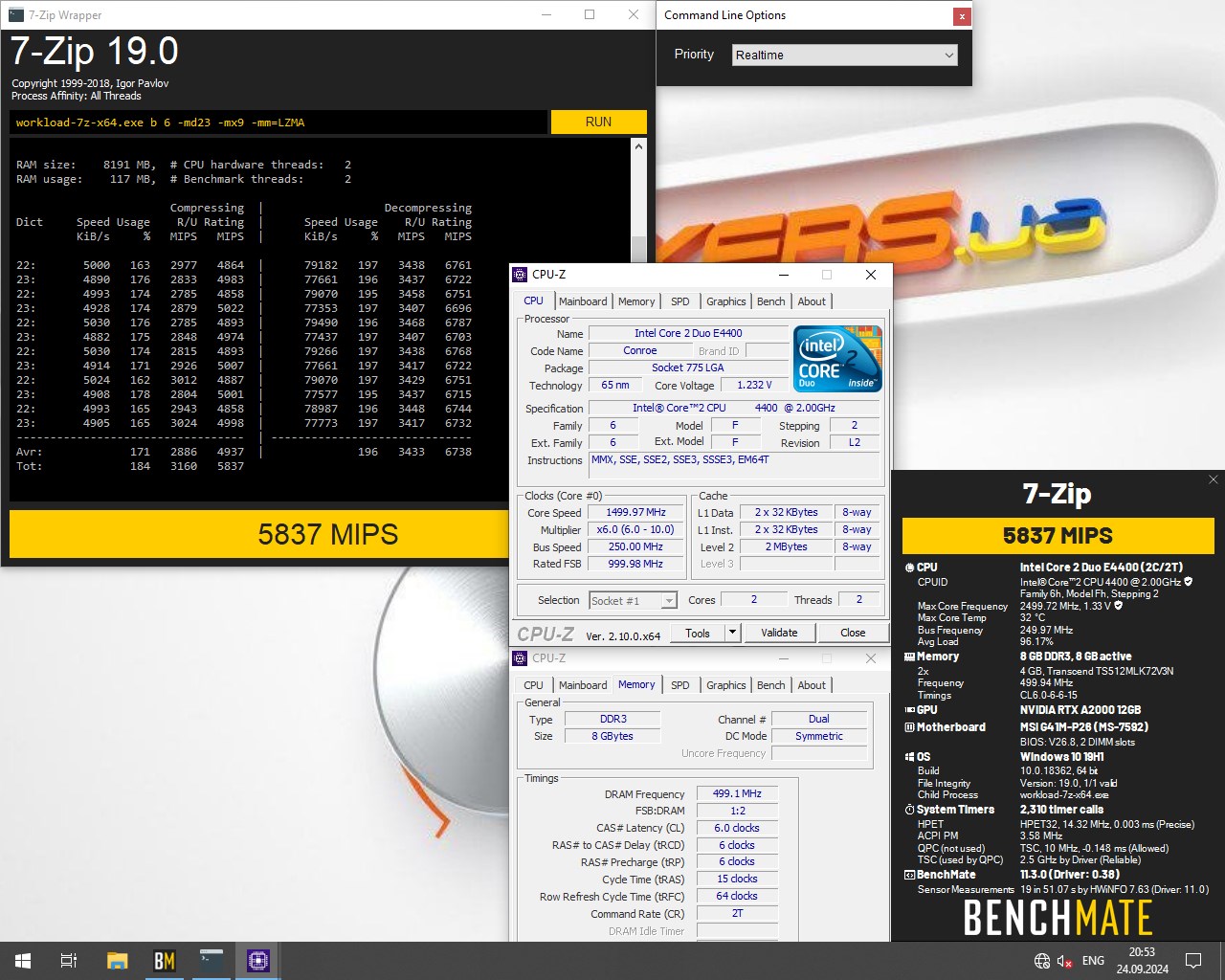Click the BenchMate Motherboard MSI G41M-P26 line
This screenshot has width=1225, height=980.
(x=1025, y=727)
